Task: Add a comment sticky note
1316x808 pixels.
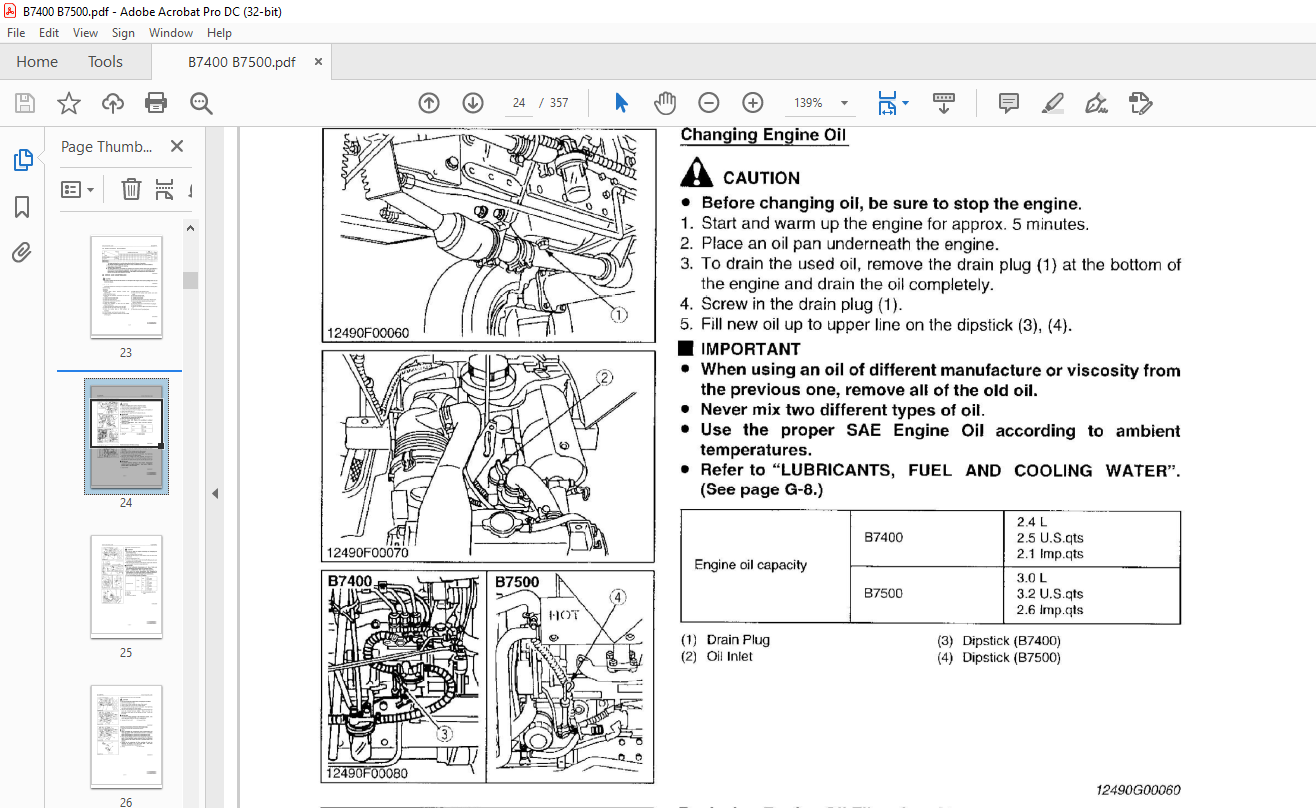Action: (1009, 103)
